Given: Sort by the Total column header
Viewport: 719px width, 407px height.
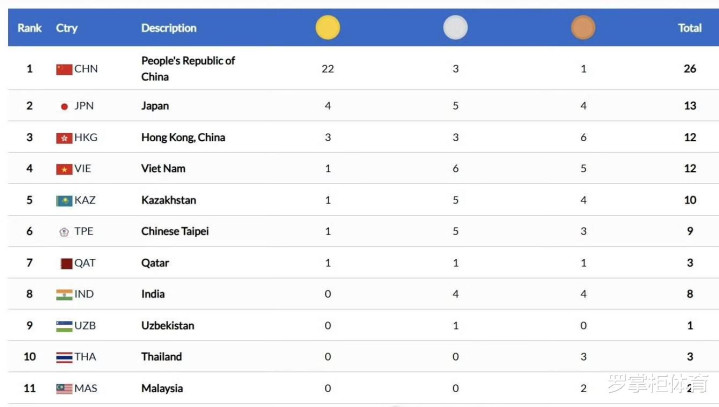Looking at the screenshot, I should click(x=690, y=28).
